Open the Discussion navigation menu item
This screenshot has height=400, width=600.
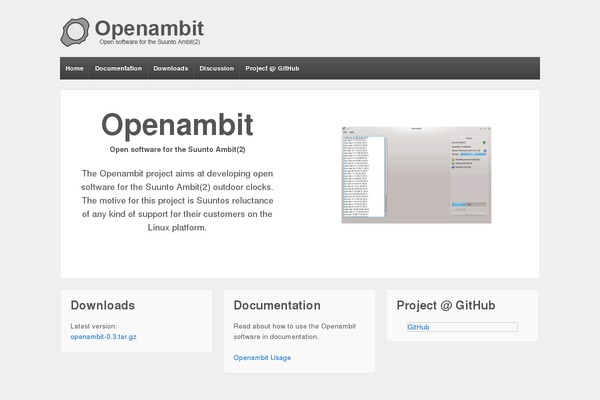click(x=216, y=68)
